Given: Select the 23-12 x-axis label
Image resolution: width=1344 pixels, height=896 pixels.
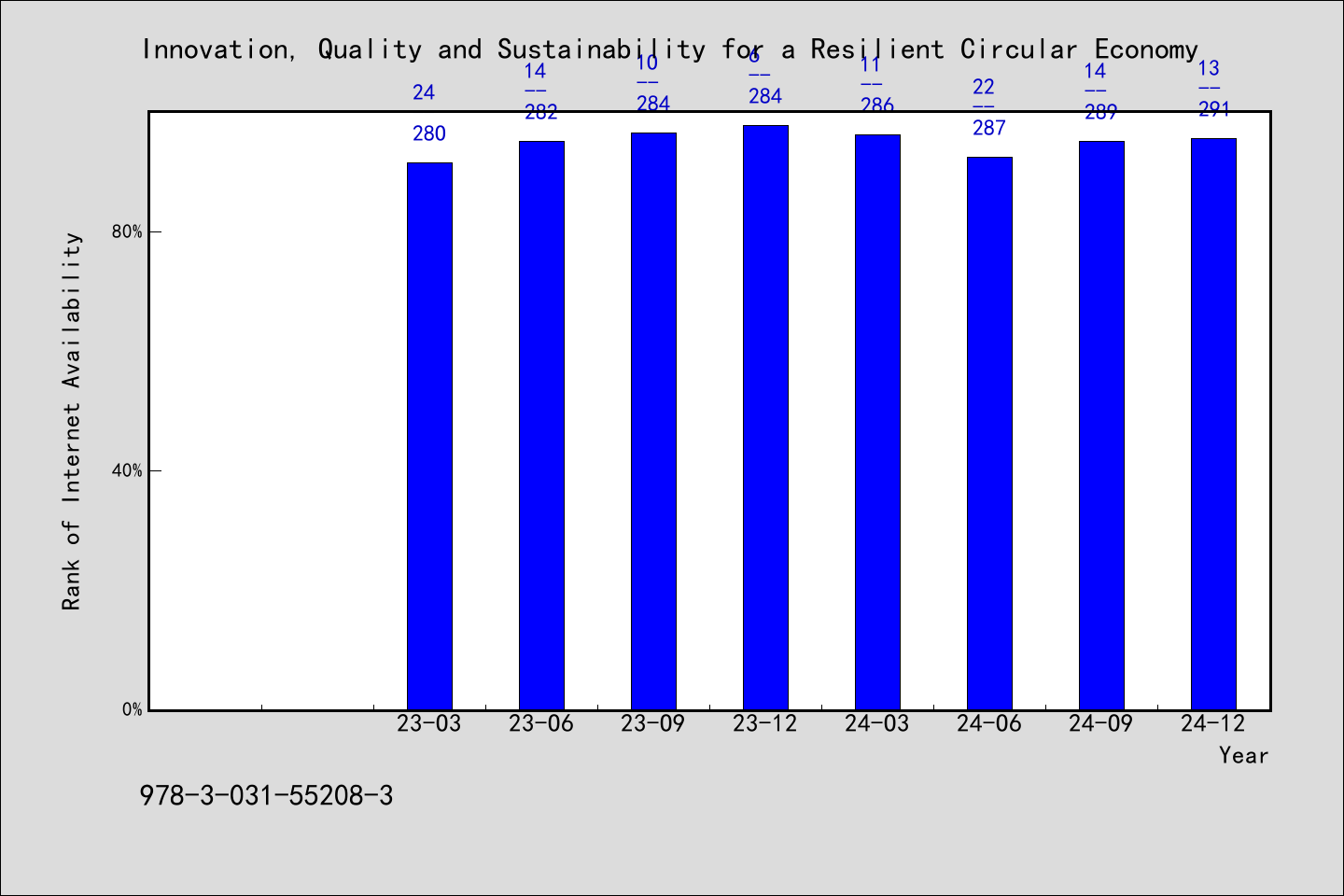Looking at the screenshot, I should 765,723.
